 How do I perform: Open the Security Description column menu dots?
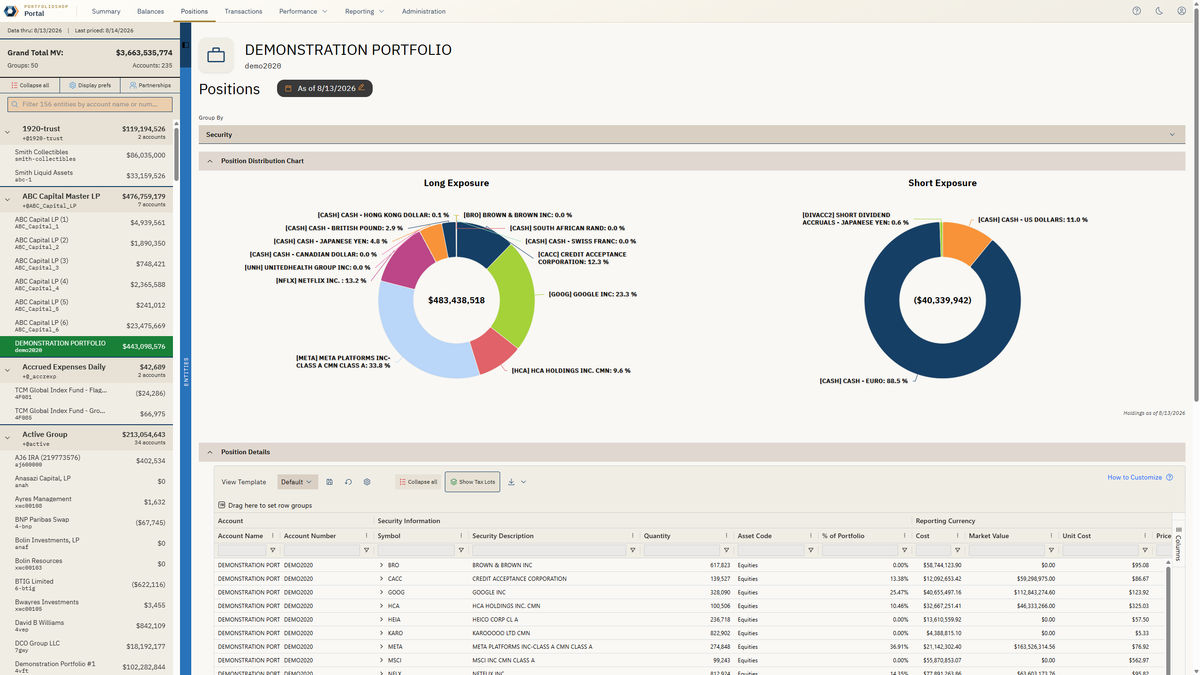pos(634,536)
